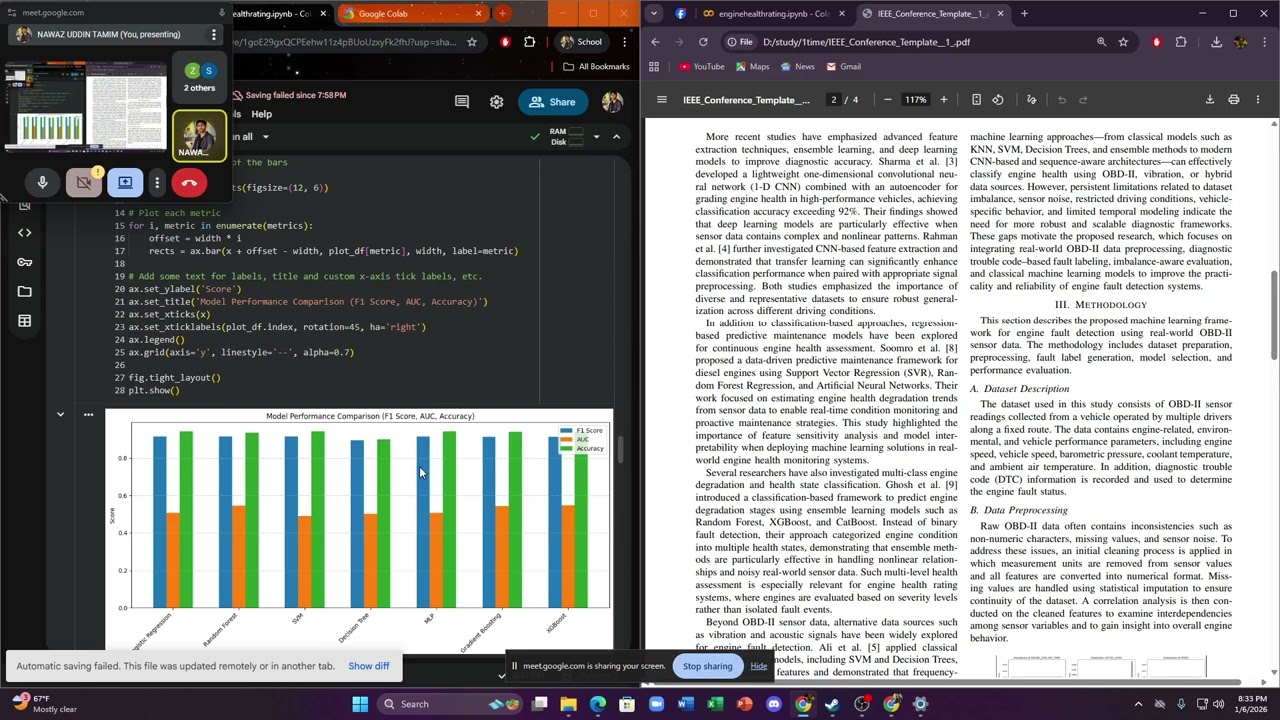This screenshot has height=720, width=1280.
Task: Open the Help menu in Colab
Action: [x=261, y=114]
